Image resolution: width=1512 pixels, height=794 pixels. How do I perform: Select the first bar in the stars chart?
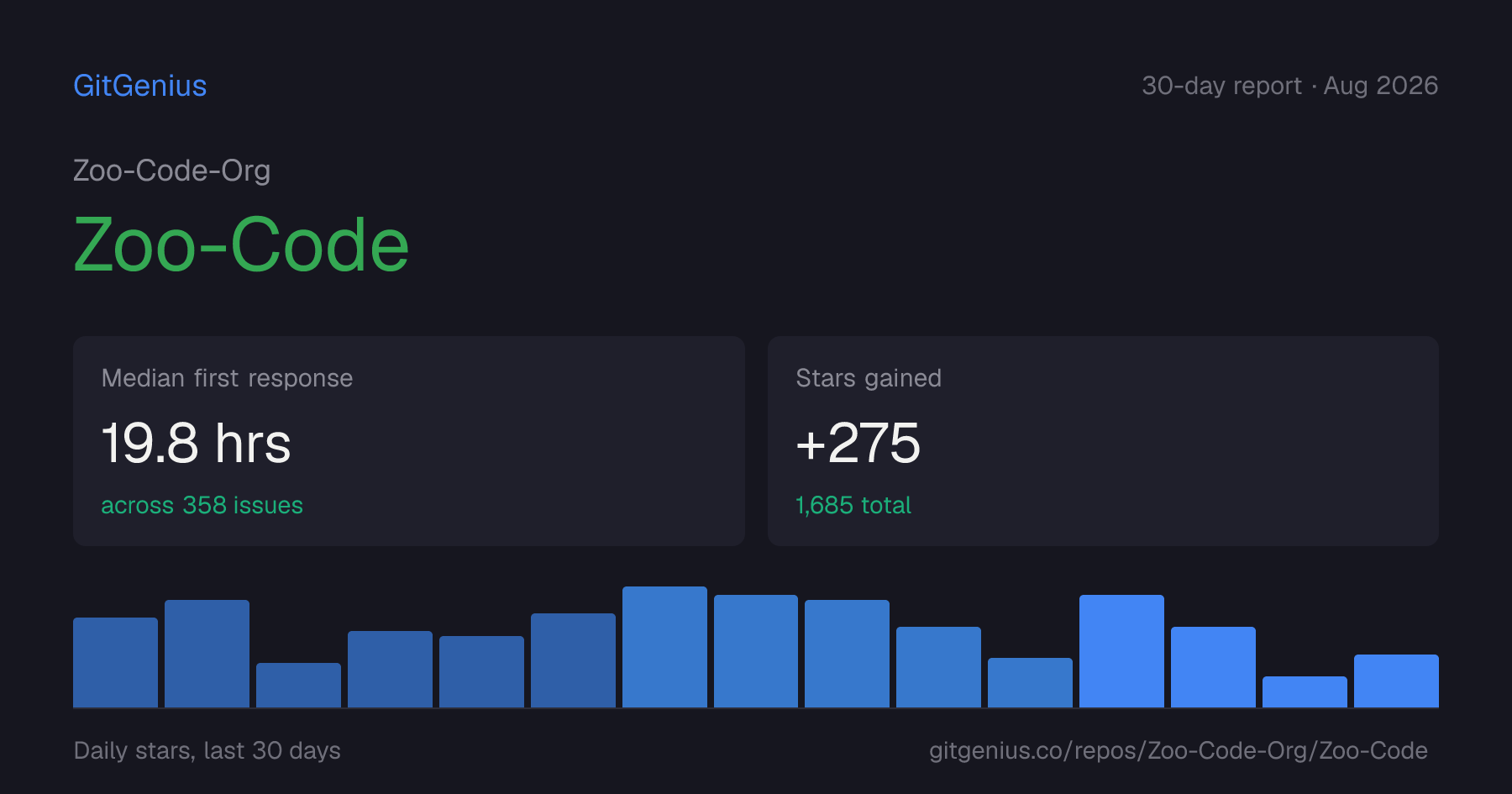115,662
